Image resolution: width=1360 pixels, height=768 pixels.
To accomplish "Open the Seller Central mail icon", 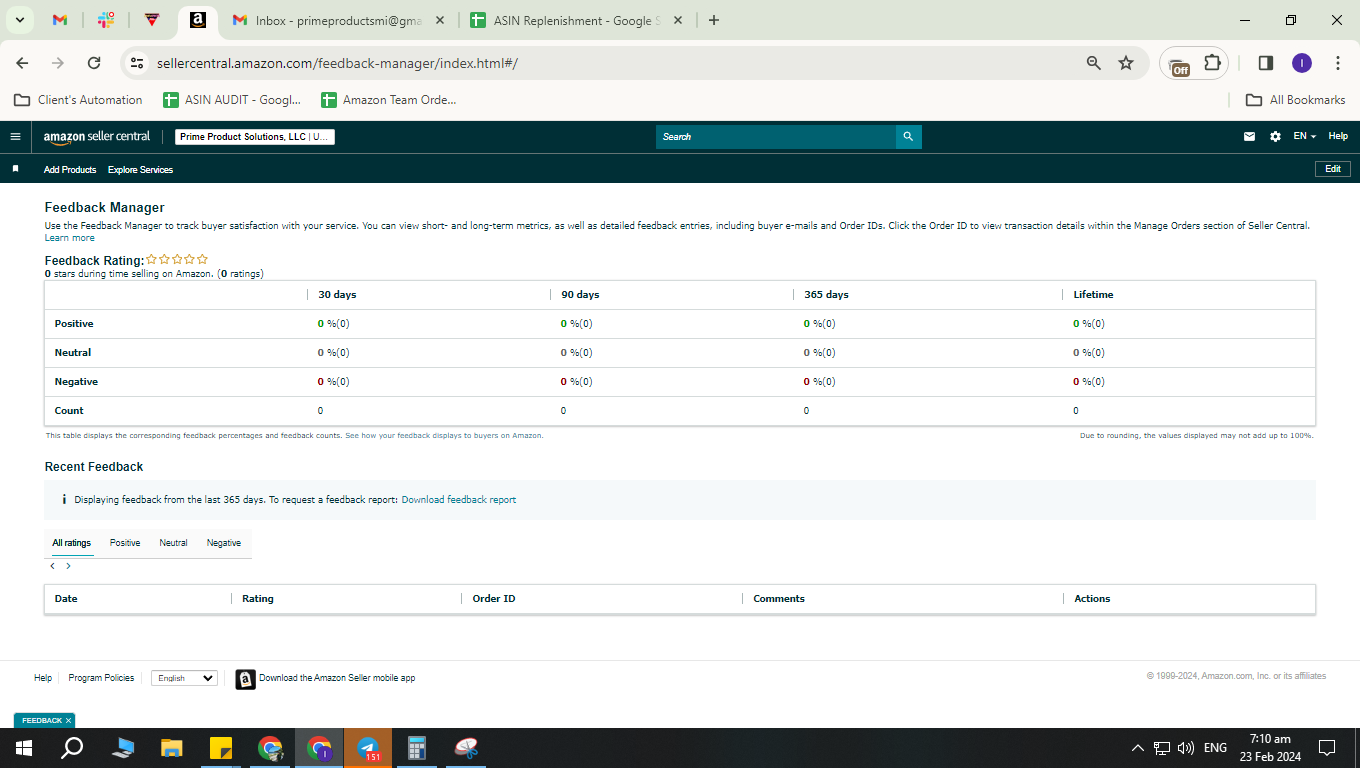I will [1249, 137].
